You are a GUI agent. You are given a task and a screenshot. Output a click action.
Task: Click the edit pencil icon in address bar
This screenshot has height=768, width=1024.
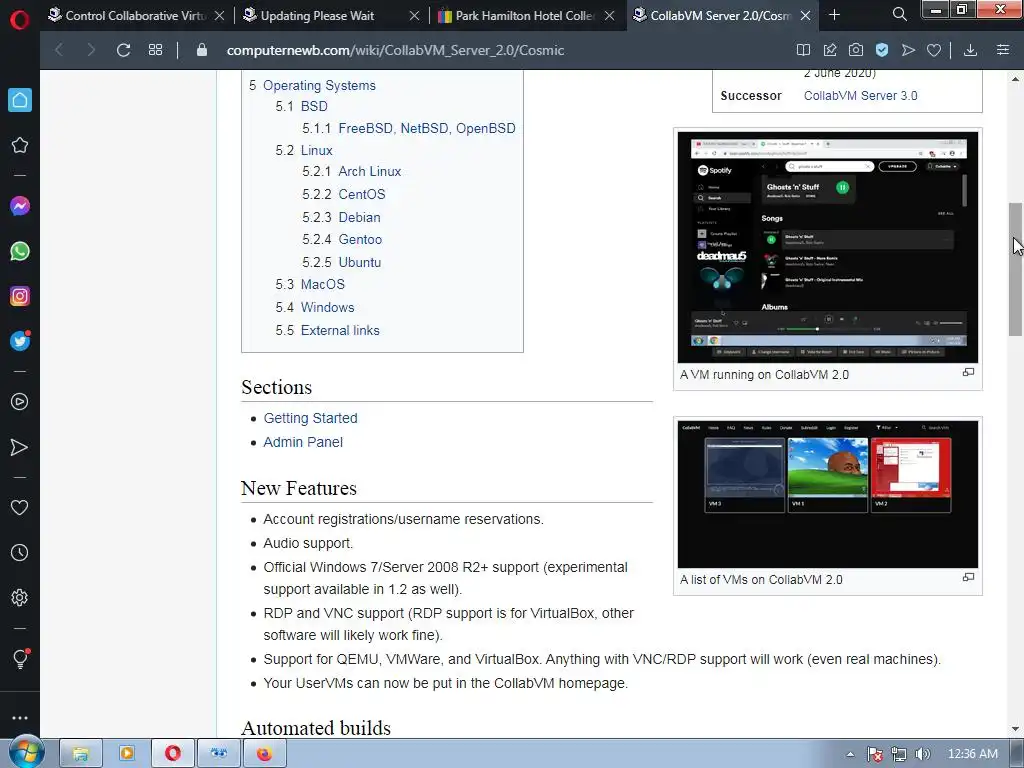[x=829, y=50]
